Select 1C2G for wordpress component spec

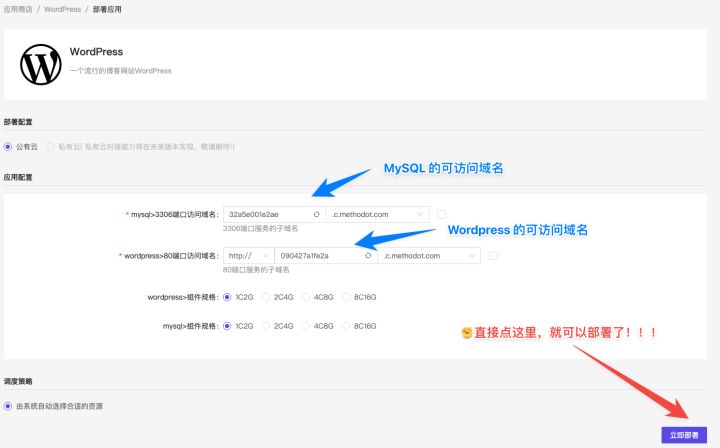pyautogui.click(x=227, y=297)
